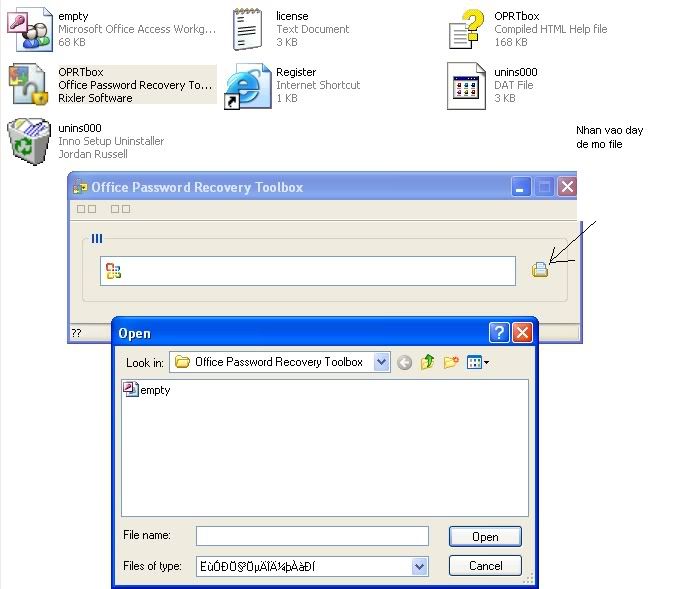
Task: Select the 'Jordan Russell' text under unins000
Action: point(93,154)
